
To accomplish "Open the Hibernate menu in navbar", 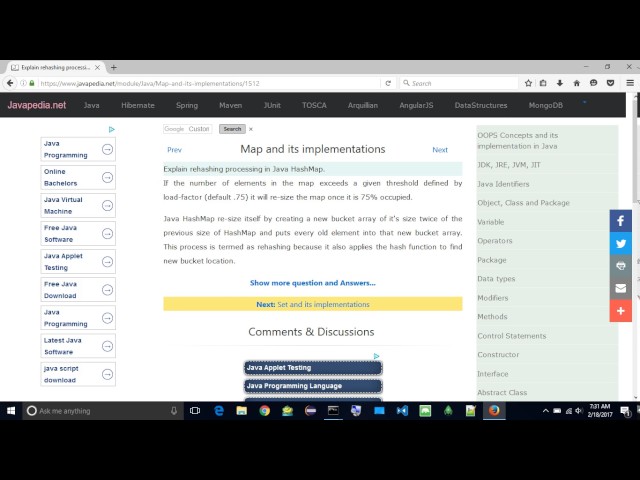I will [x=138, y=105].
